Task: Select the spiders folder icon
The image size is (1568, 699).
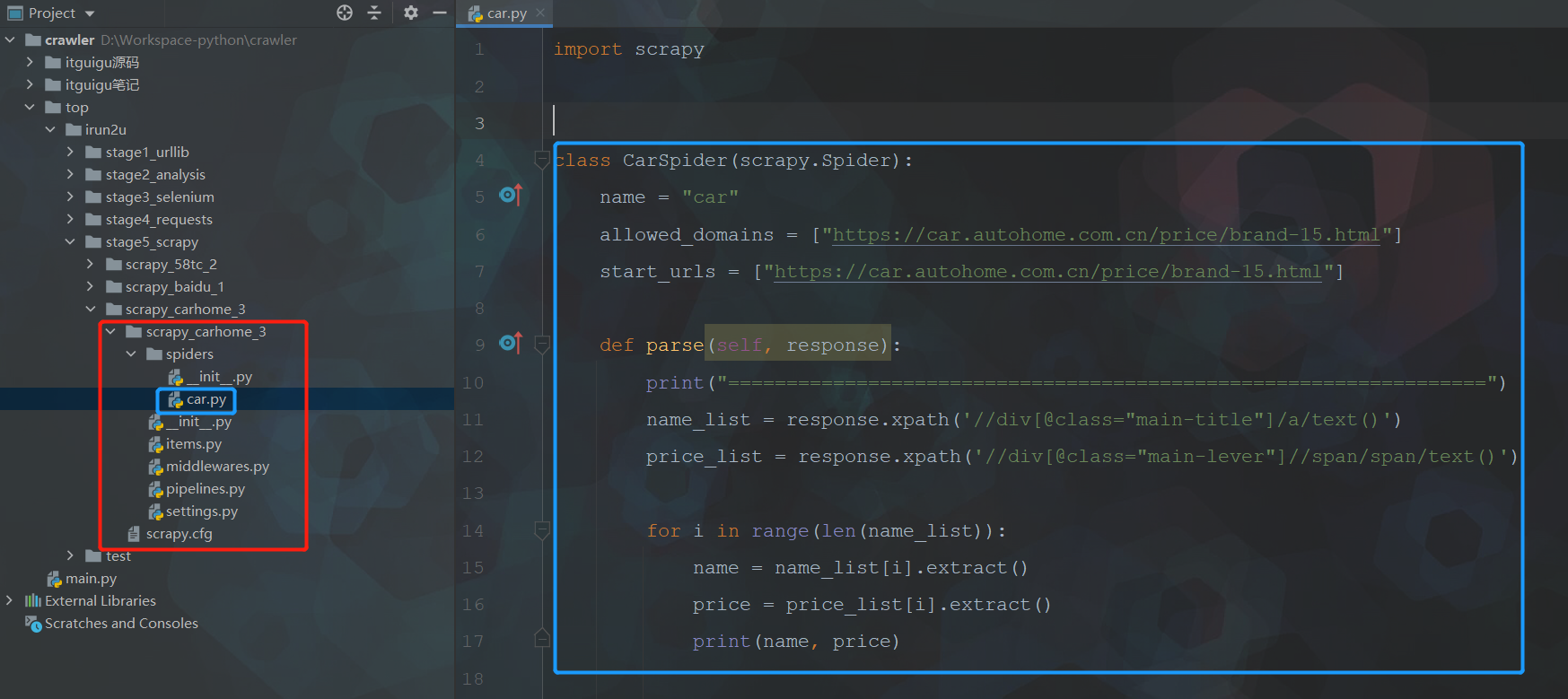Action: [x=154, y=354]
